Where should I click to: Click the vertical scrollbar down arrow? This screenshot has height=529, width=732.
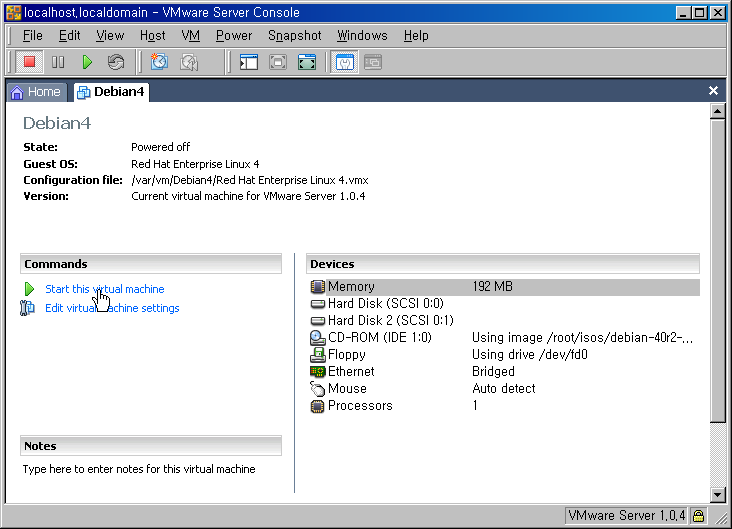click(716, 494)
